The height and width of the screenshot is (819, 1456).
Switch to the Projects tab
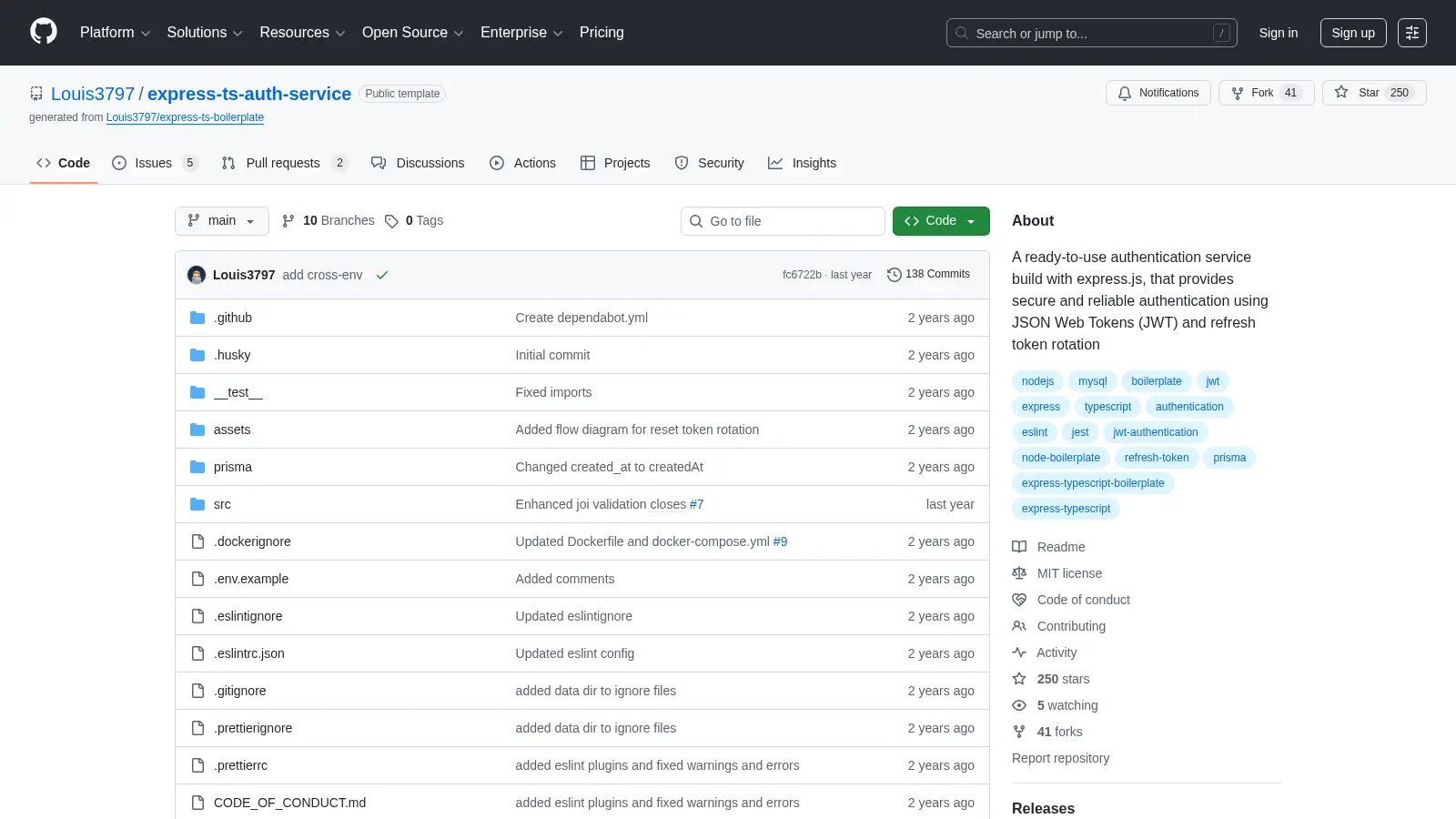615,163
